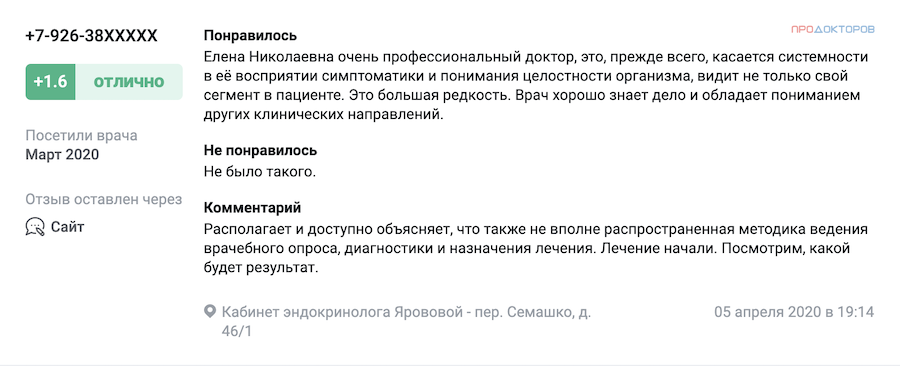
Task: Click the Не понравилось section heading
Action: click(261, 151)
